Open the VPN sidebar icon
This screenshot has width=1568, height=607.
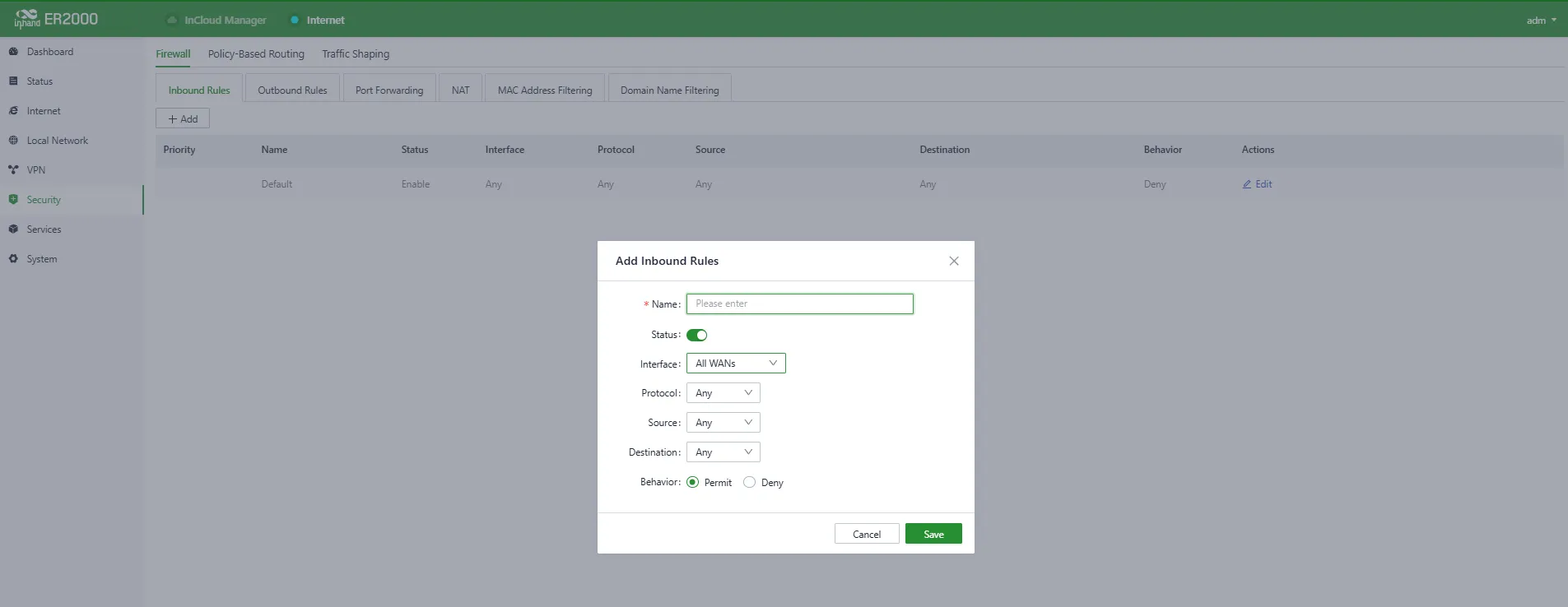[13, 170]
